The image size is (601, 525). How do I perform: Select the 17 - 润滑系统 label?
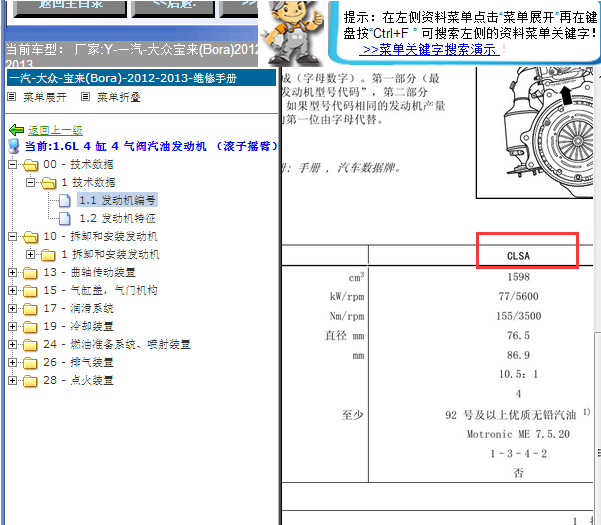78,308
